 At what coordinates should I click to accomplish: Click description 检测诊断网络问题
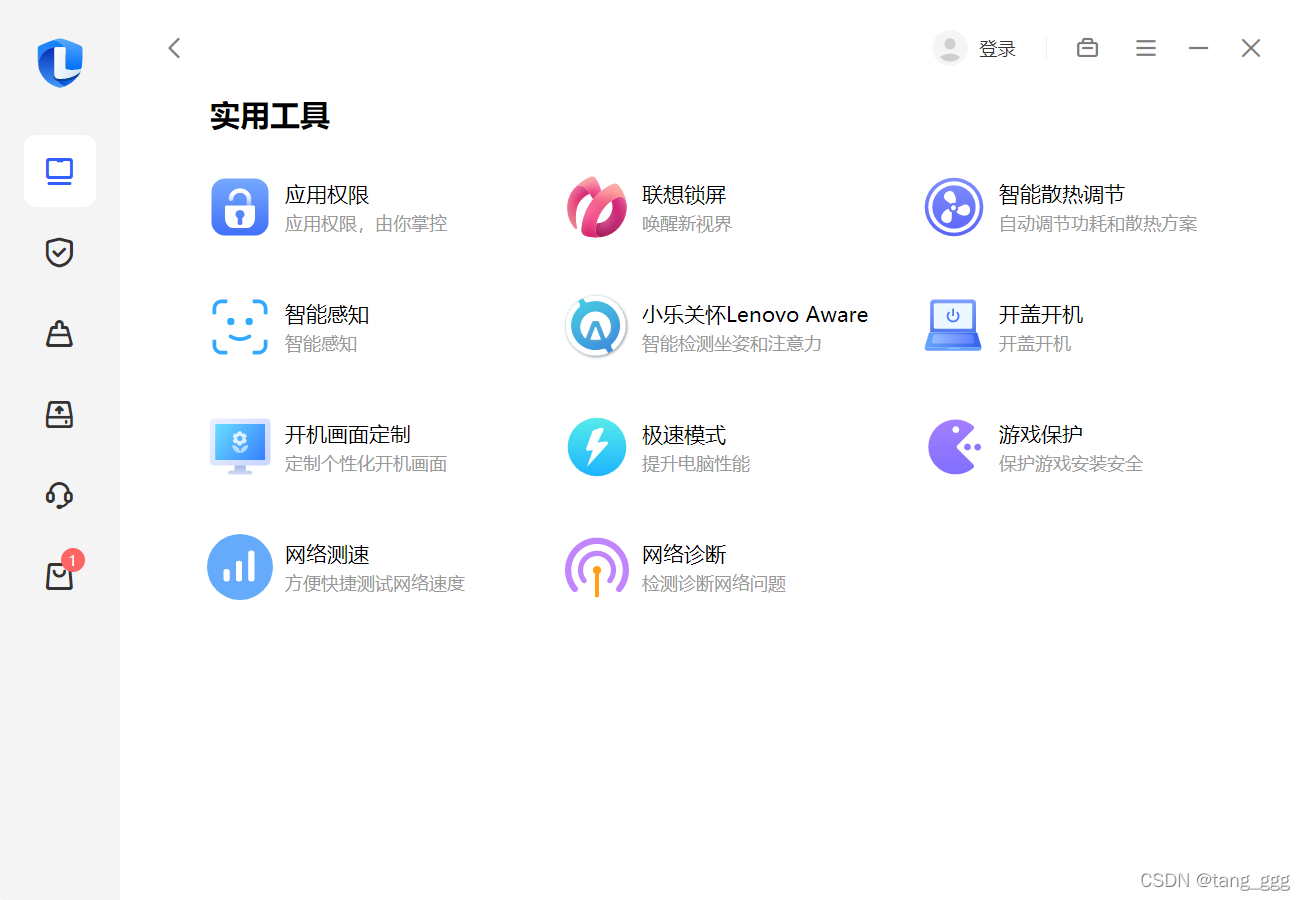tap(714, 584)
